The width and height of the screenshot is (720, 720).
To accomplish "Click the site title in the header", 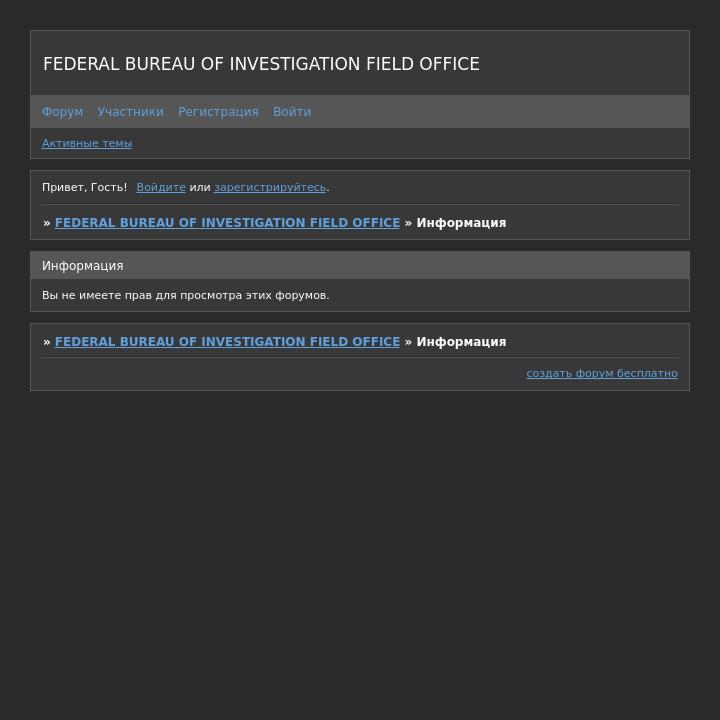I will pyautogui.click(x=261, y=64).
